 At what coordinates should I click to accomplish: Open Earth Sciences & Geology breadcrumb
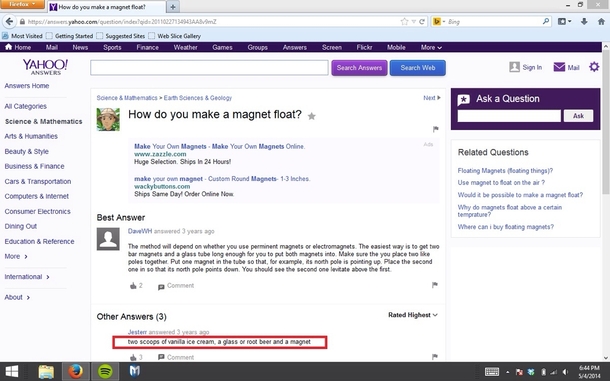coord(198,98)
